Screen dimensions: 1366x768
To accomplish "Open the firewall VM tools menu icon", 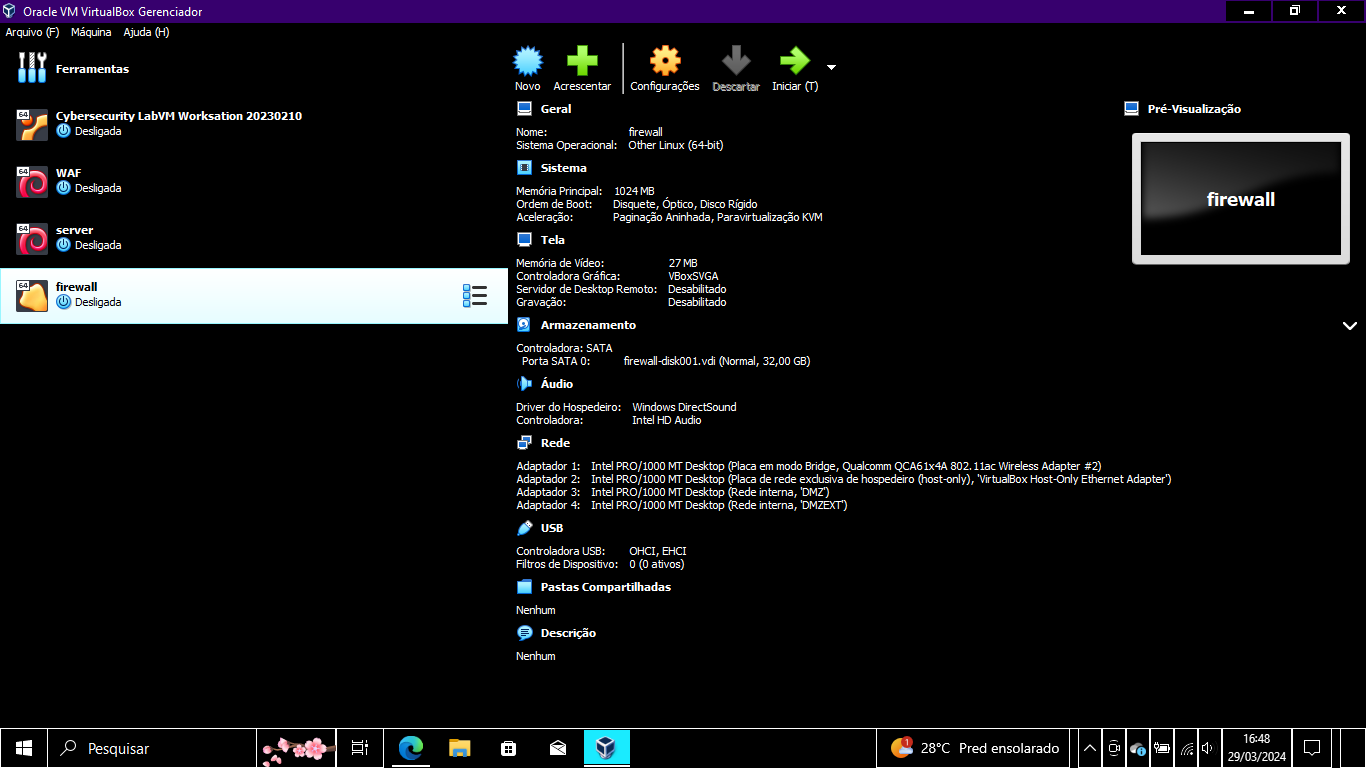I will coord(475,296).
